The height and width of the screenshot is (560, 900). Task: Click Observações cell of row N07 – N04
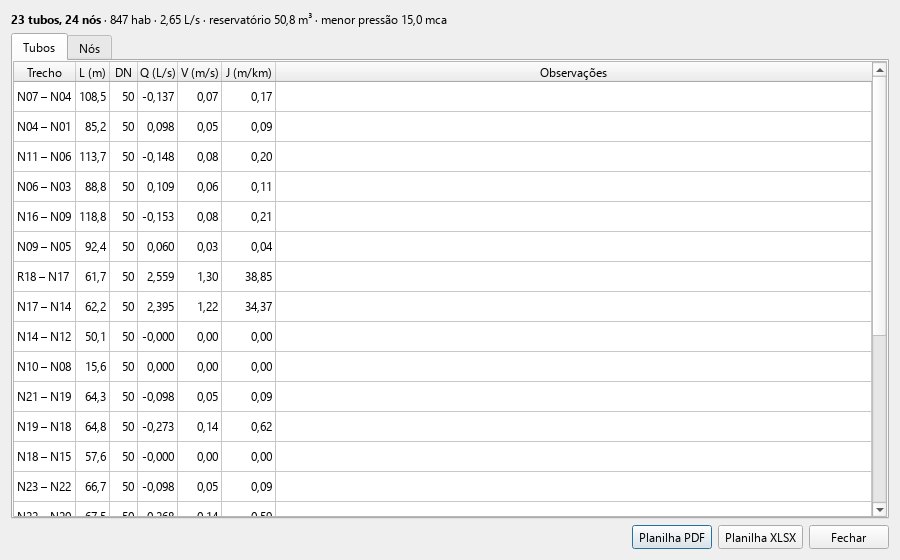point(573,96)
